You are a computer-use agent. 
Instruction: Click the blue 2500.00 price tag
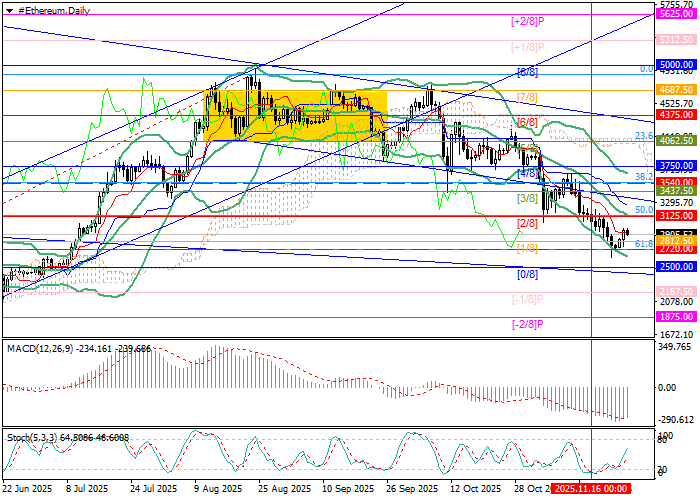[677, 267]
